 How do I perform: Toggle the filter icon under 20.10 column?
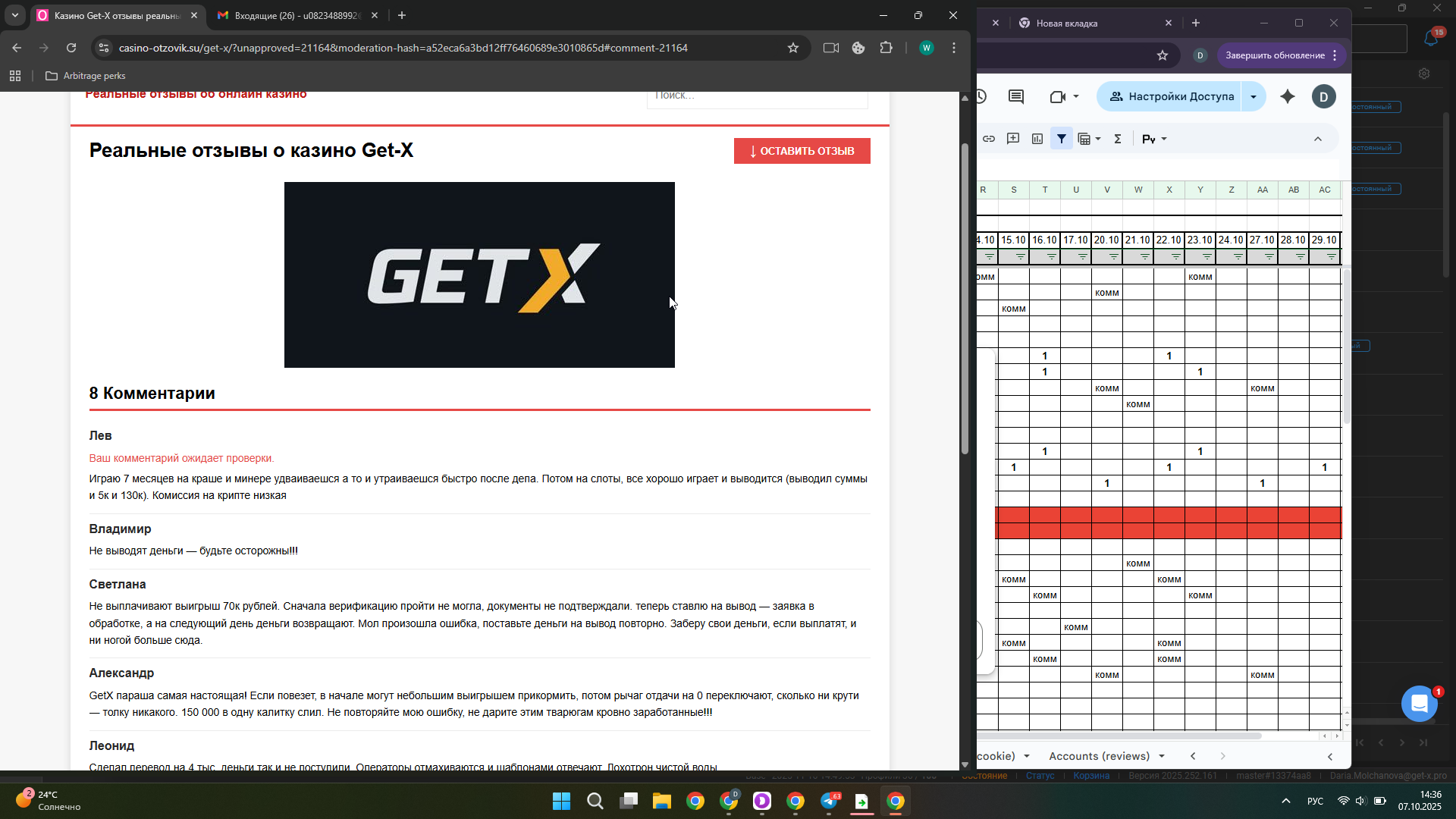(1113, 257)
